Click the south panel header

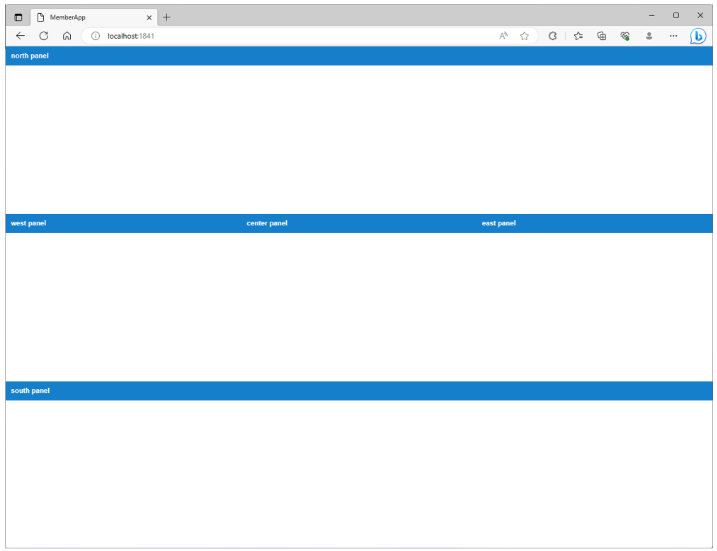click(359, 391)
